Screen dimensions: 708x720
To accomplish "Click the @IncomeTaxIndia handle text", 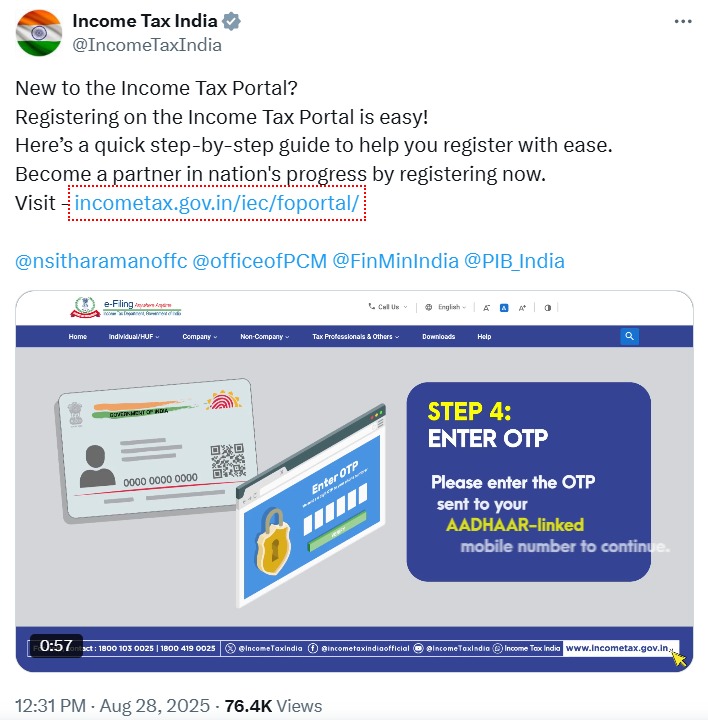I will tap(147, 45).
